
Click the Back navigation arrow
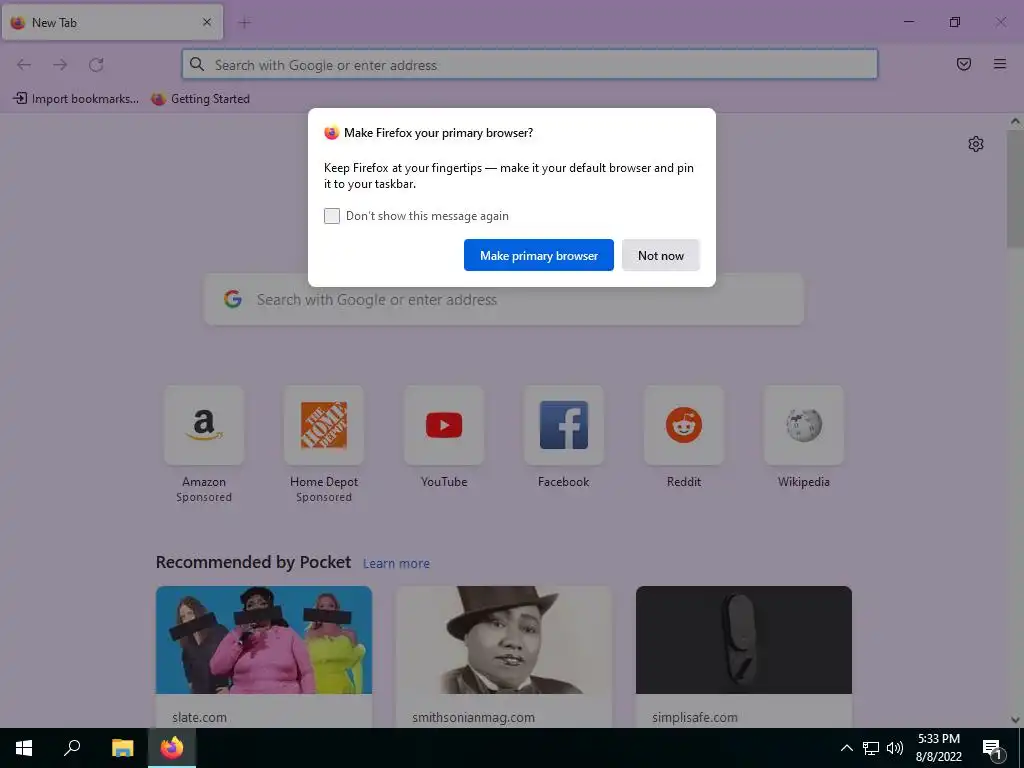coord(24,65)
